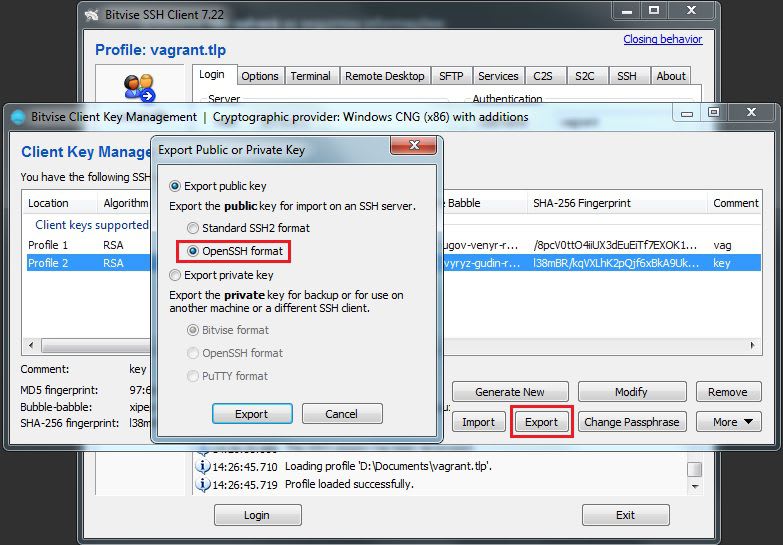Click the Remove key button

(728, 392)
